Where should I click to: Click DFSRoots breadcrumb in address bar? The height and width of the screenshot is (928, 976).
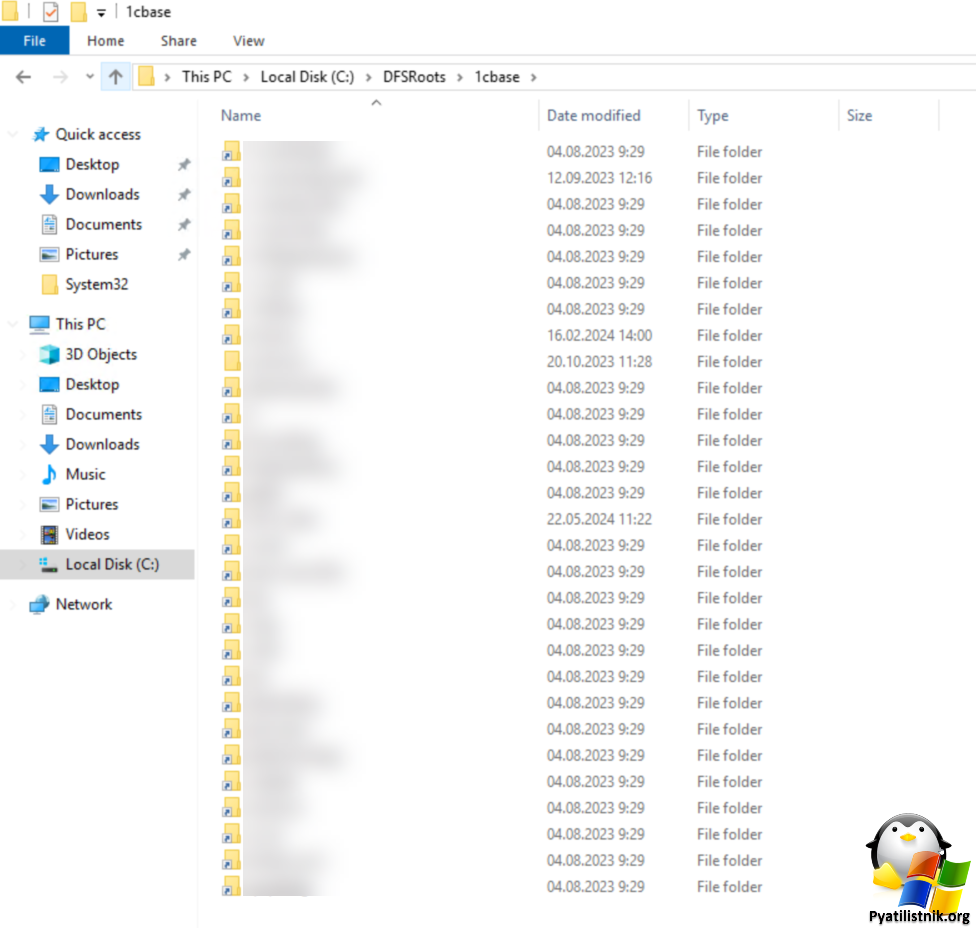(x=414, y=77)
